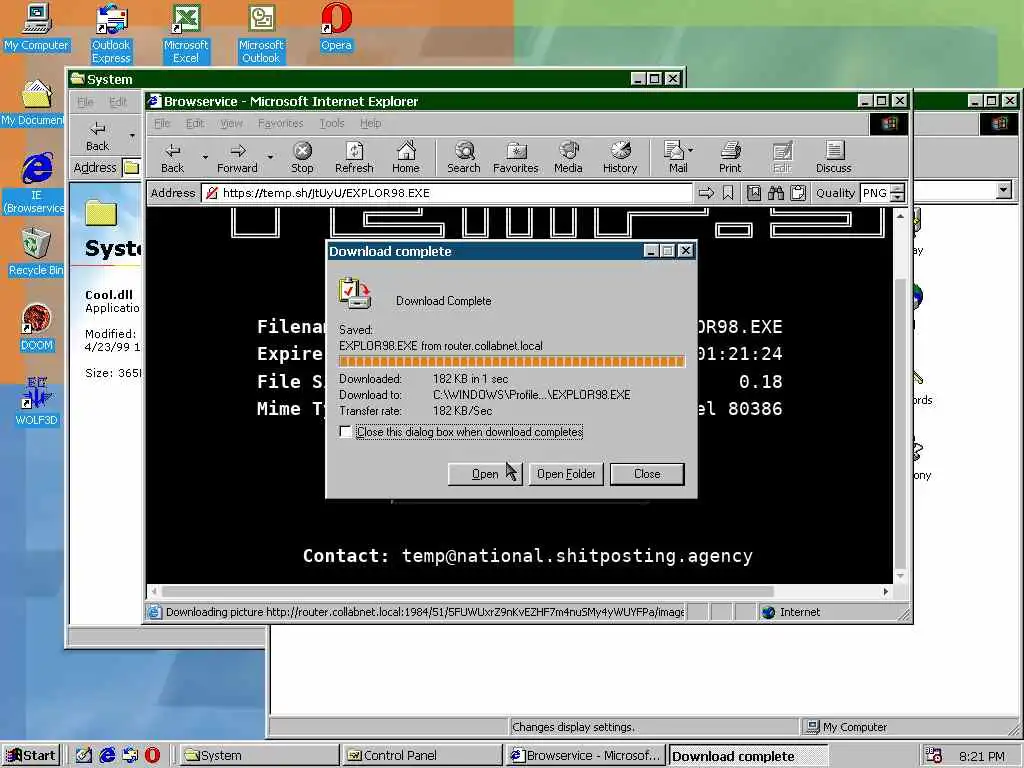Open address dropdown in rear window
1024x768 pixels.
click(1004, 190)
